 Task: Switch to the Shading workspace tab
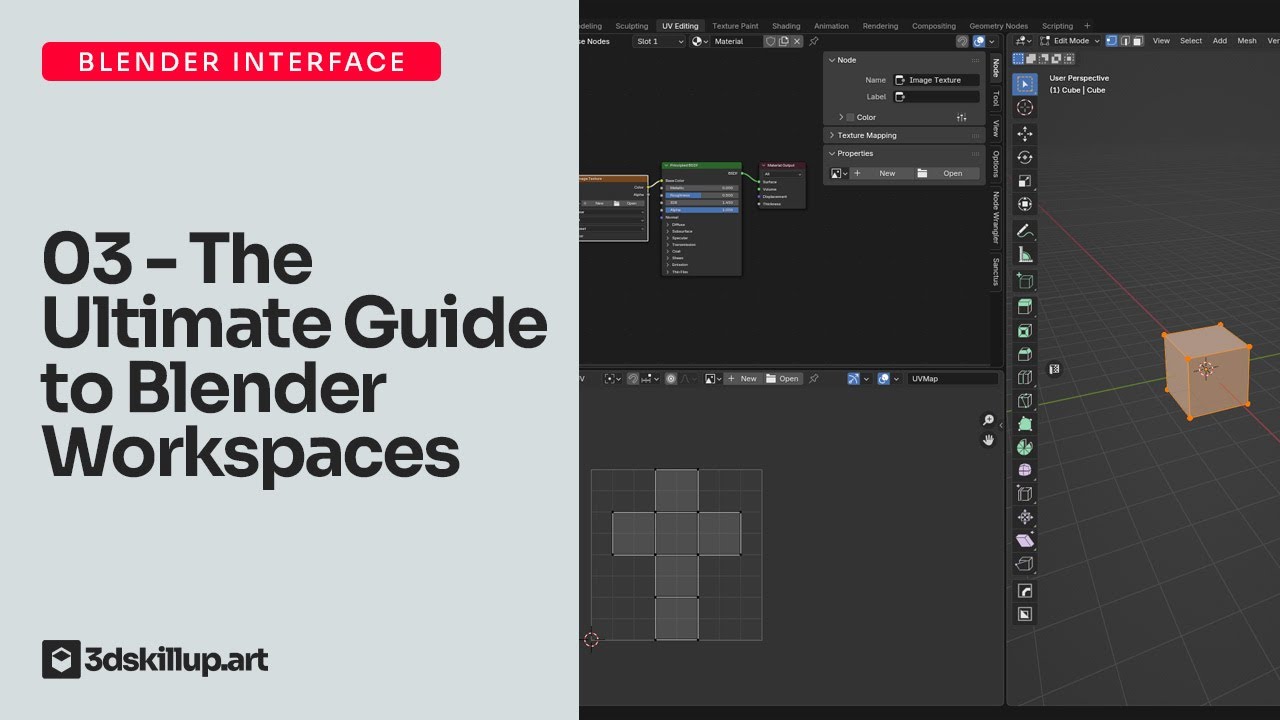[786, 26]
